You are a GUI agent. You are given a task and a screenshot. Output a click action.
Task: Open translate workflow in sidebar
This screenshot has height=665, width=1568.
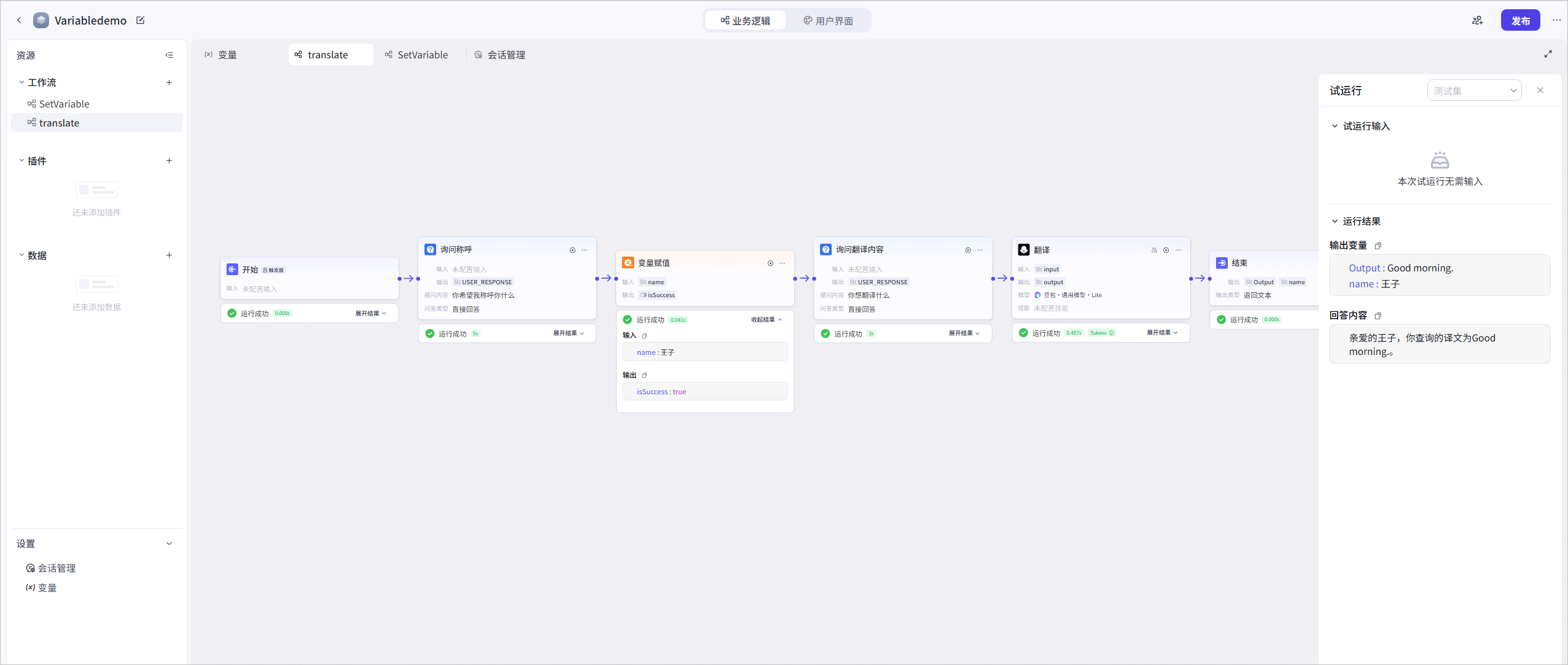click(96, 123)
